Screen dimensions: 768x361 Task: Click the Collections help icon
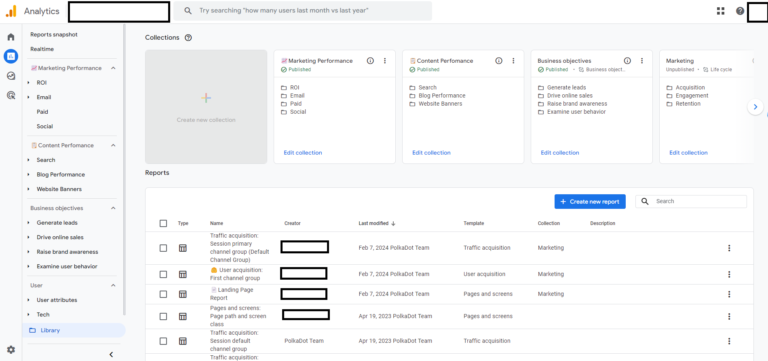coord(188,38)
